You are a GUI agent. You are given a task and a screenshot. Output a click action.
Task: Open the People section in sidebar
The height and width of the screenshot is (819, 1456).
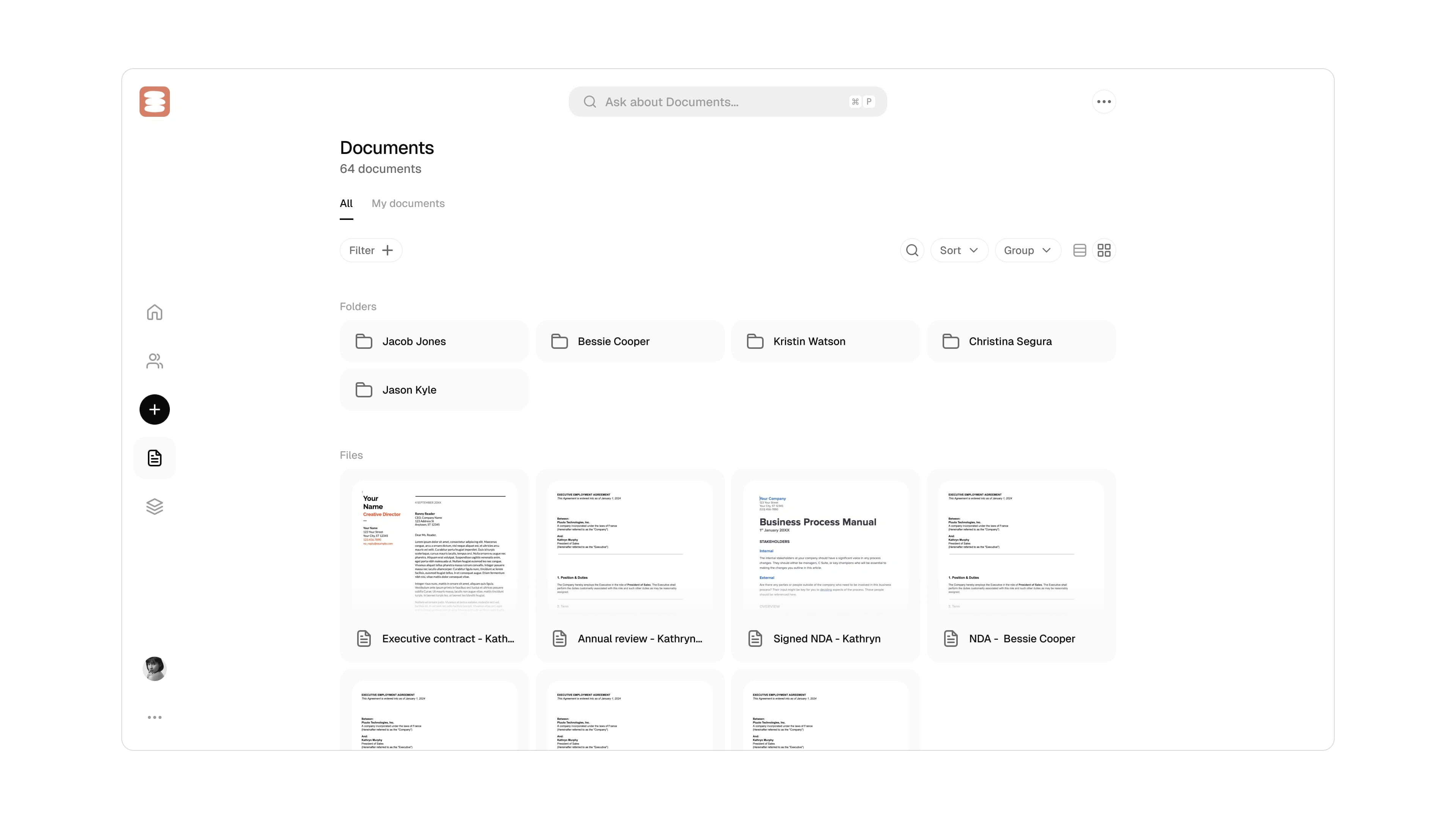coord(154,361)
